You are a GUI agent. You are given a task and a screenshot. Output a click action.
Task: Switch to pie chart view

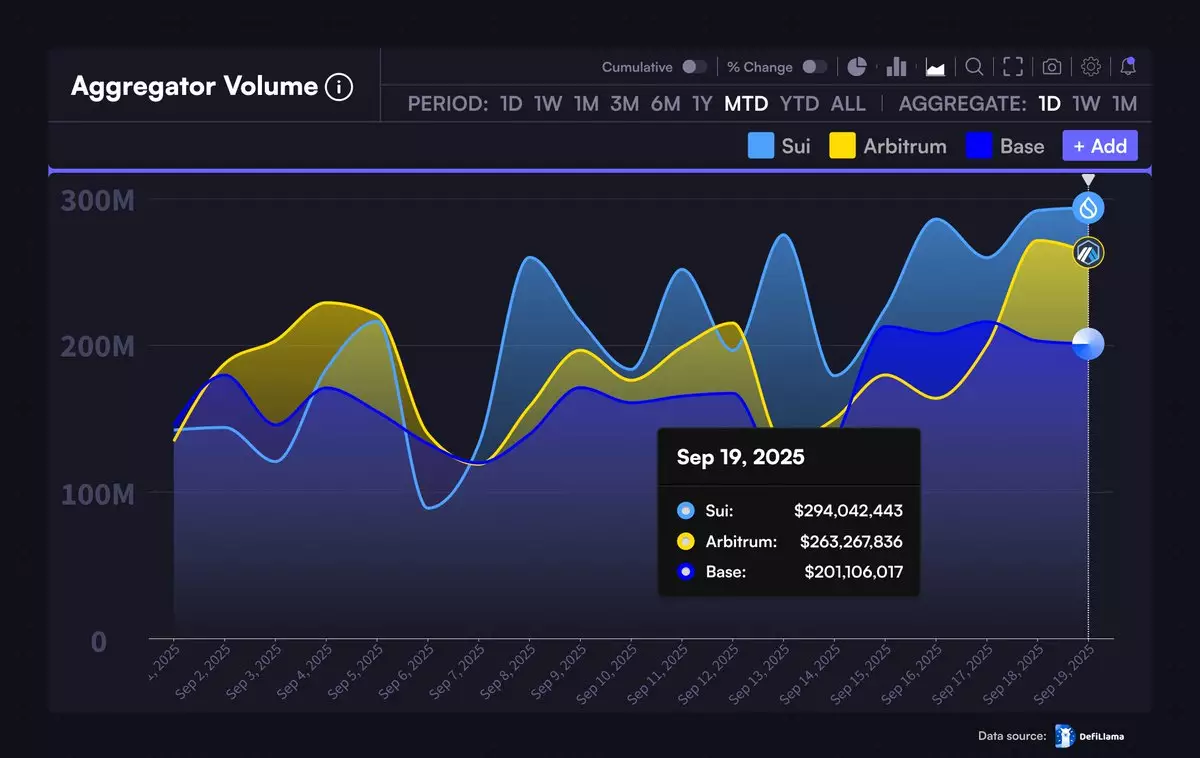click(x=857, y=67)
